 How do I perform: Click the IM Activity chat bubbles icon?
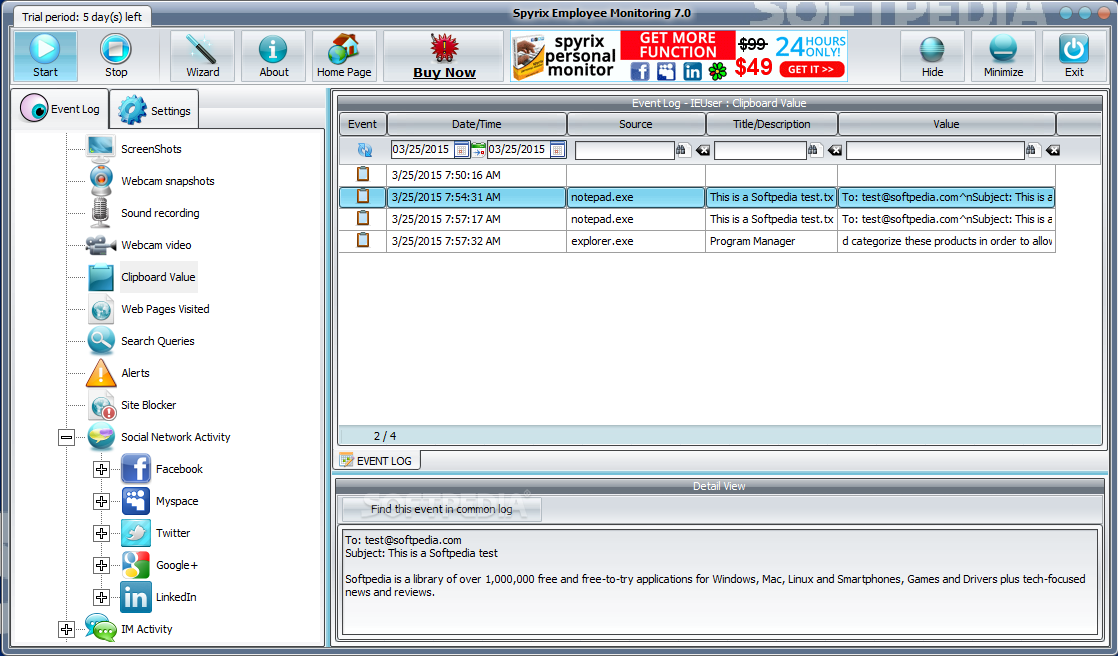(101, 628)
